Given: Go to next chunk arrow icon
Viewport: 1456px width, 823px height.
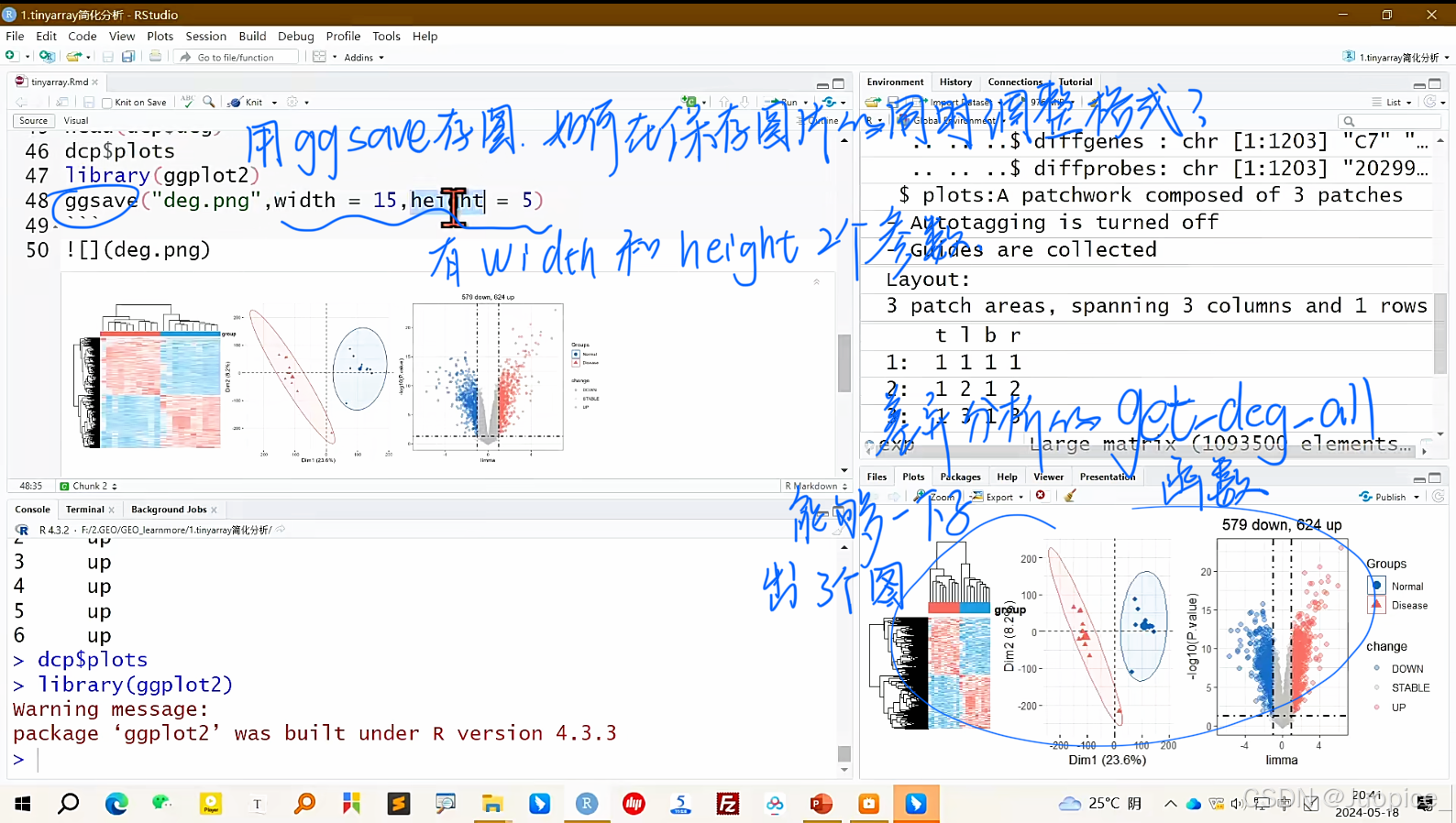Looking at the screenshot, I should [x=744, y=102].
